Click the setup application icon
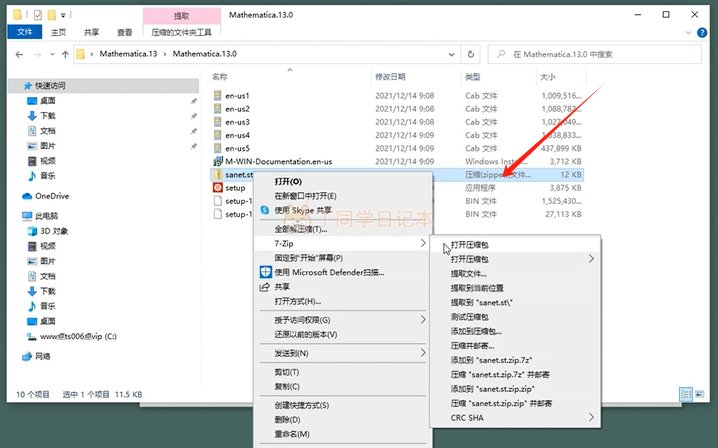 [217, 187]
